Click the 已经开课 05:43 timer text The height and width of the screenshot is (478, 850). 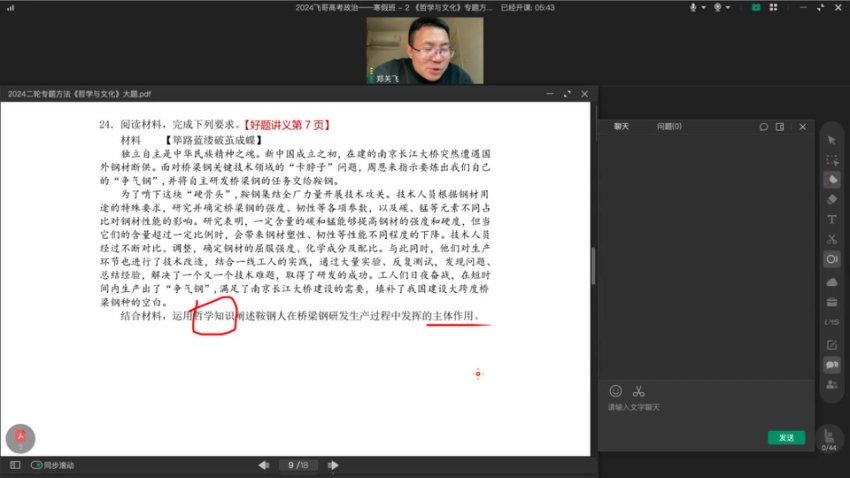pyautogui.click(x=527, y=8)
